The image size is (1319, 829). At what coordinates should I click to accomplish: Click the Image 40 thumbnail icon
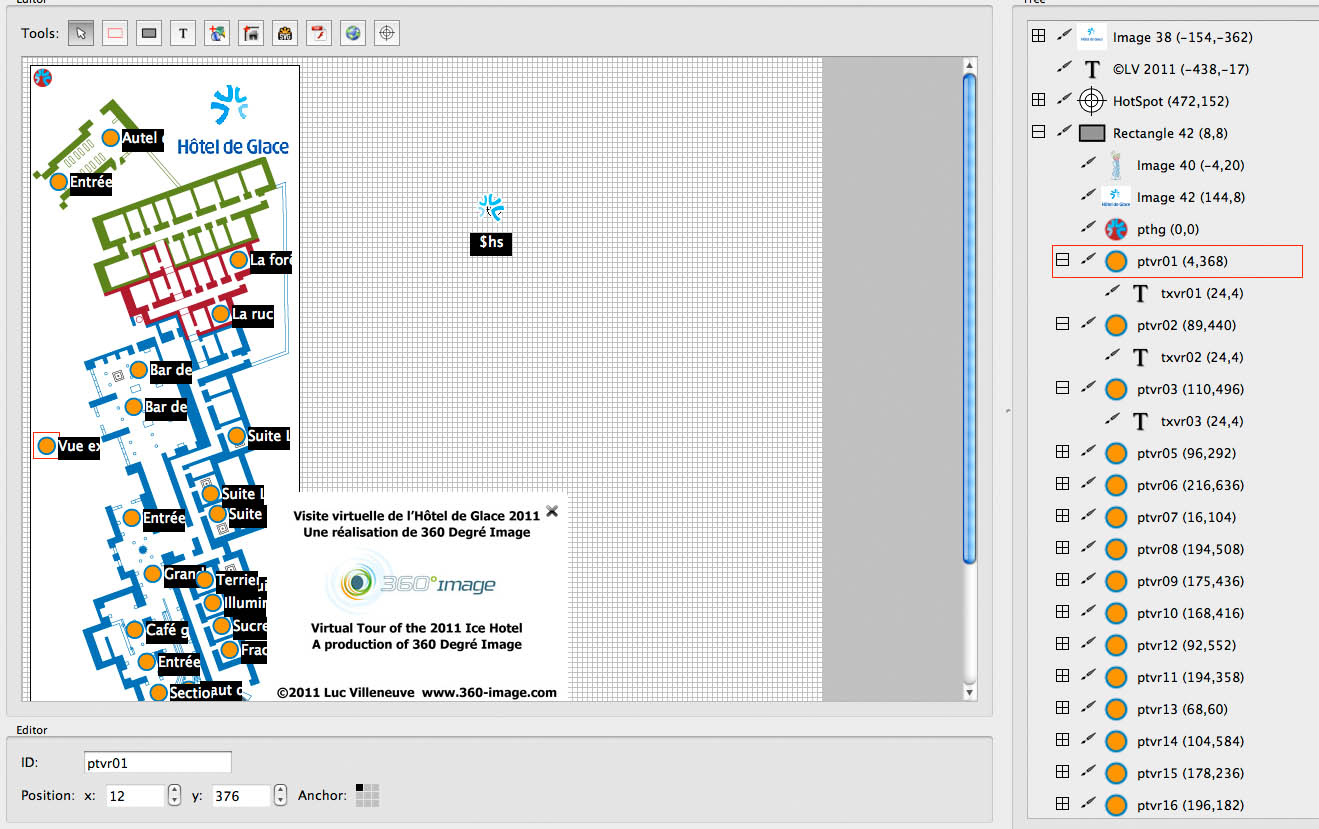pos(1116,165)
